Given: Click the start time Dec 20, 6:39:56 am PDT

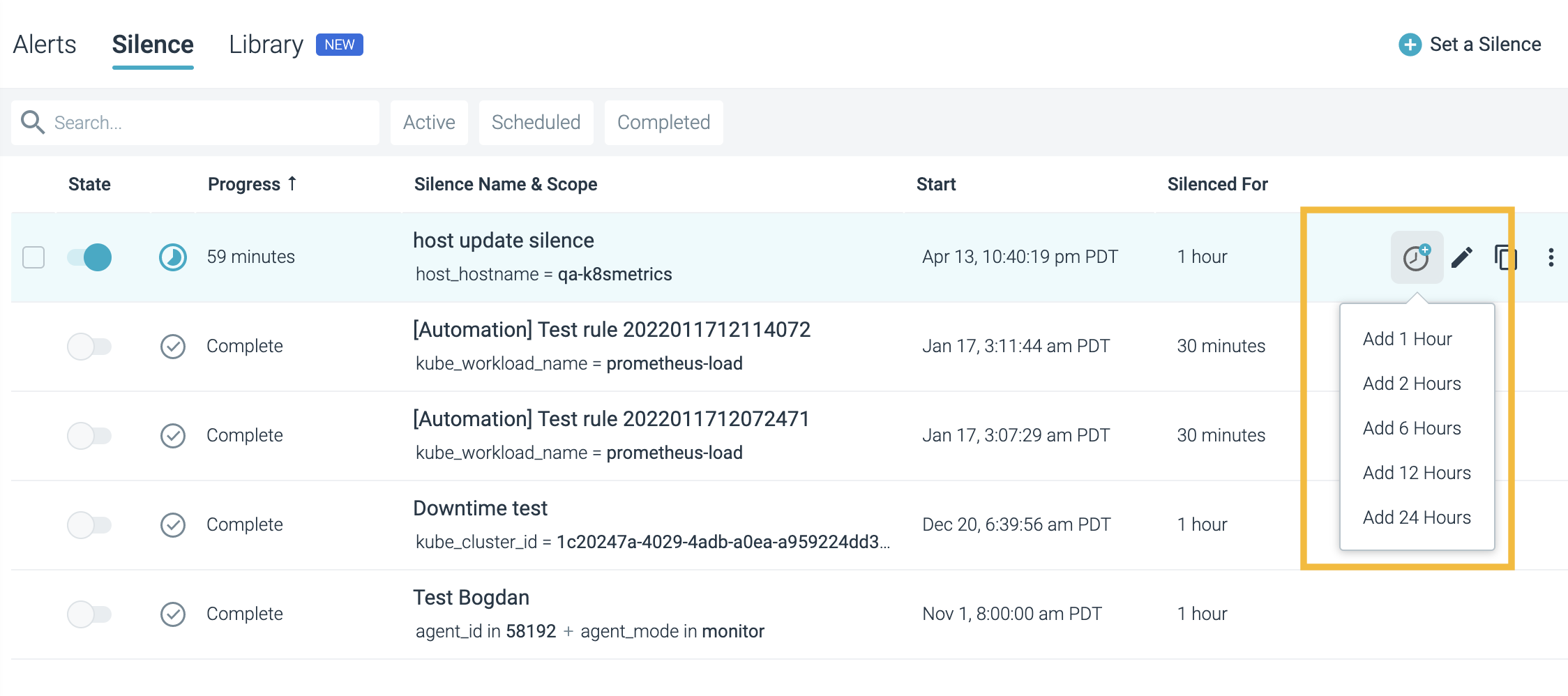Looking at the screenshot, I should (x=1016, y=525).
